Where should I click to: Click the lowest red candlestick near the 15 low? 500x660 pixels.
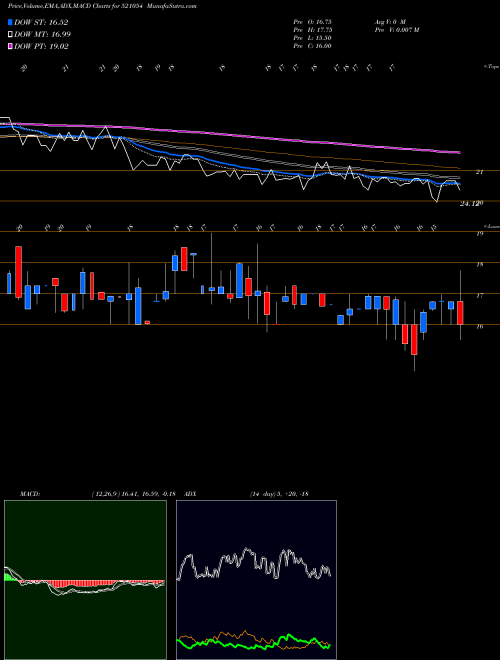click(x=415, y=339)
